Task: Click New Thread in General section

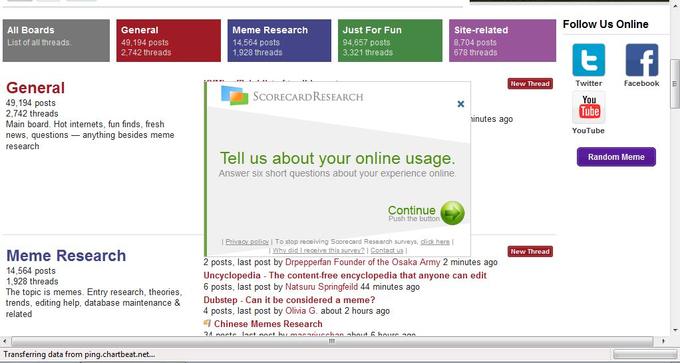Action: pos(530,84)
